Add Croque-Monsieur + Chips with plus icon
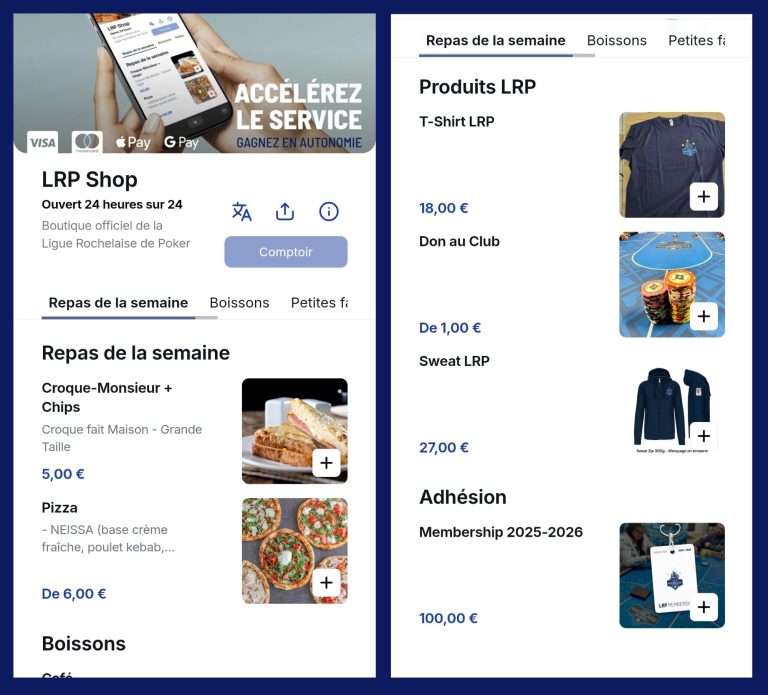The width and height of the screenshot is (768, 695). coord(326,463)
